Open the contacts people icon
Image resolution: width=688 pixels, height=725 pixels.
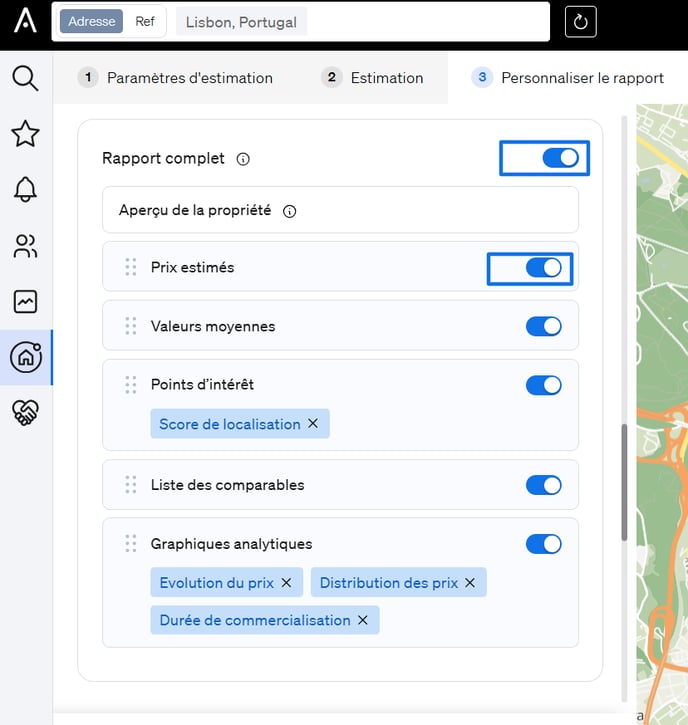point(25,246)
